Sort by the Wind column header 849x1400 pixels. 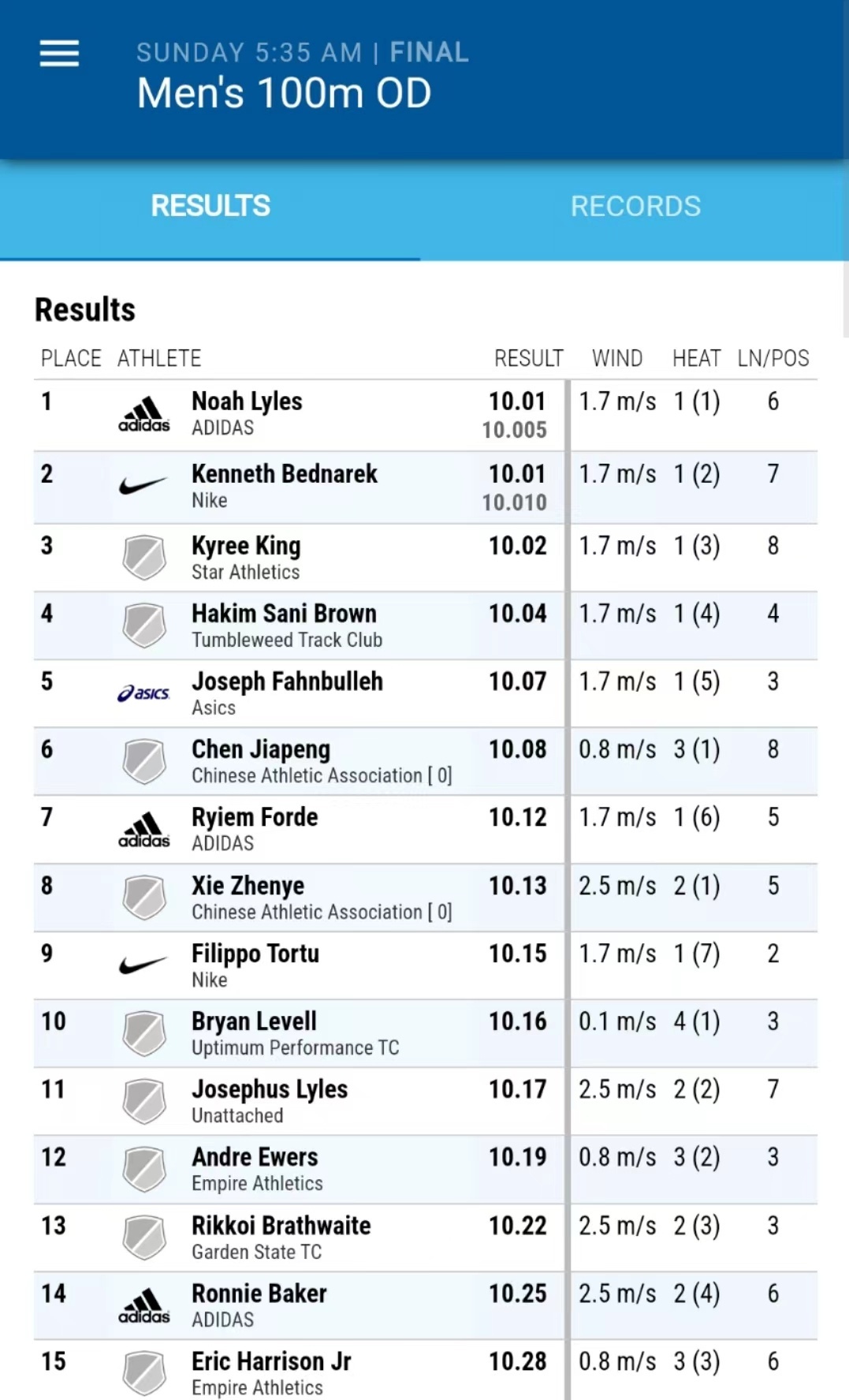[617, 359]
